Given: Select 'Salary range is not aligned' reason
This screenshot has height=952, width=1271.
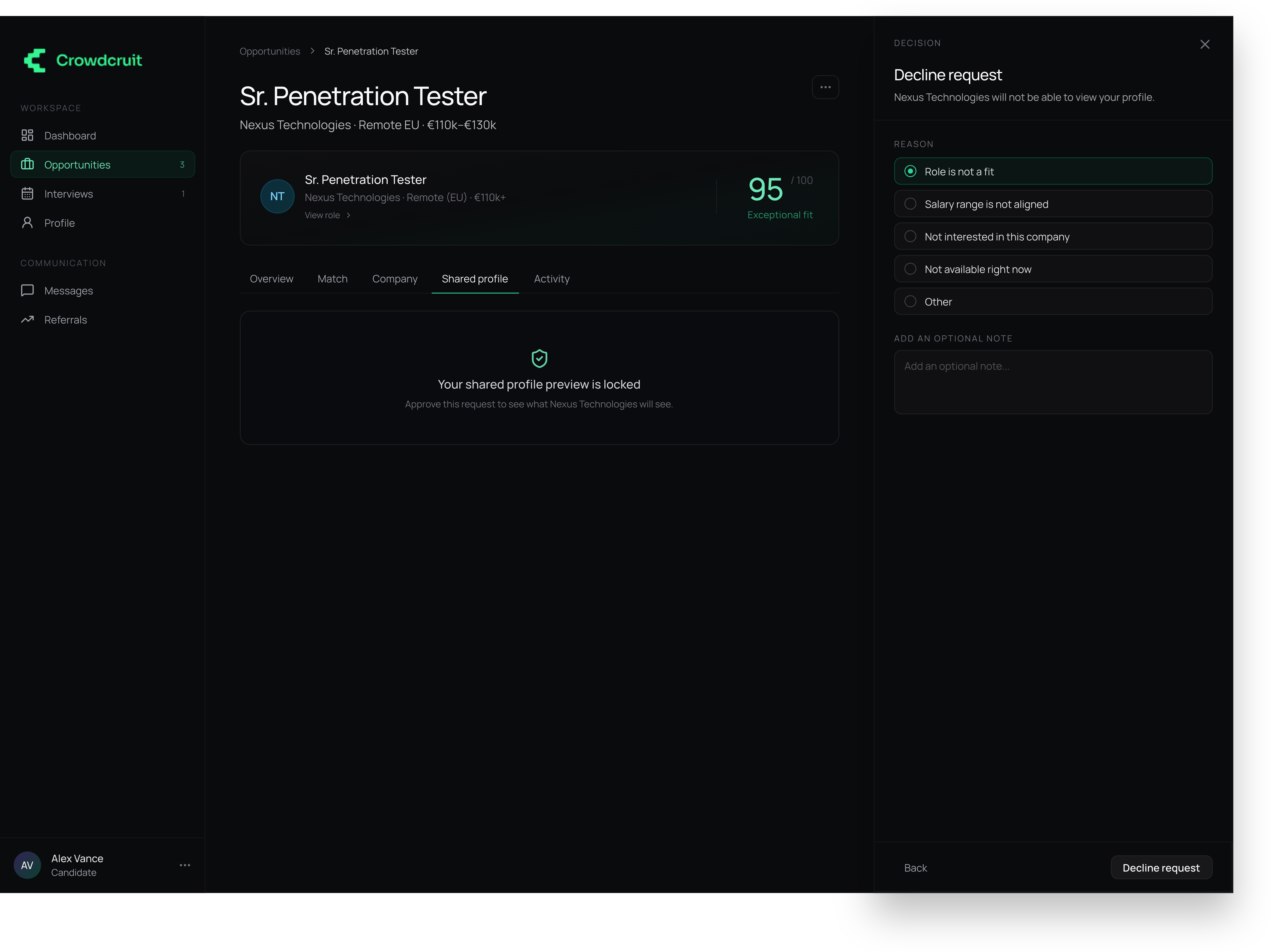Looking at the screenshot, I should [1053, 204].
